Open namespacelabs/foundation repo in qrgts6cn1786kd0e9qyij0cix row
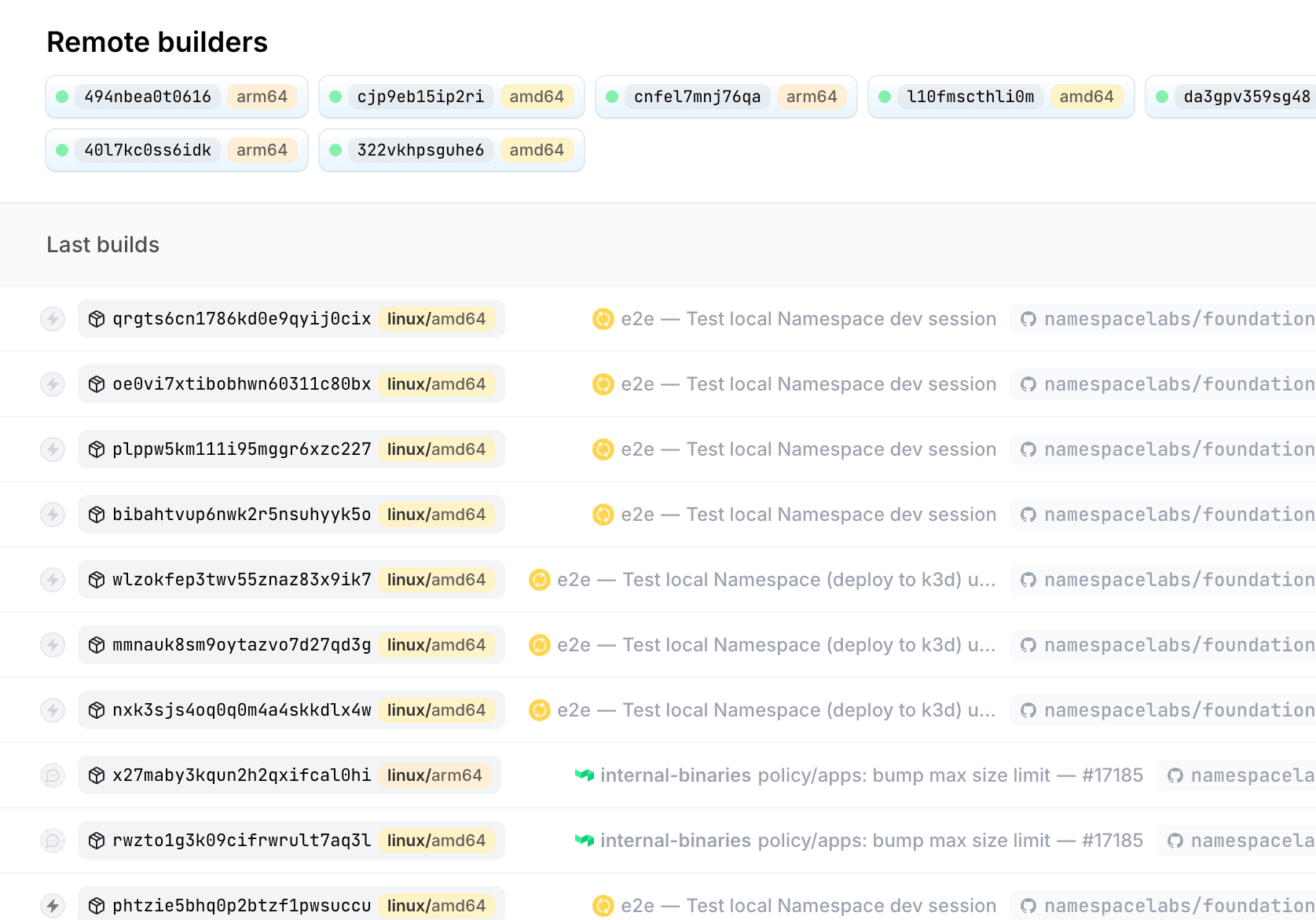 1164,319
